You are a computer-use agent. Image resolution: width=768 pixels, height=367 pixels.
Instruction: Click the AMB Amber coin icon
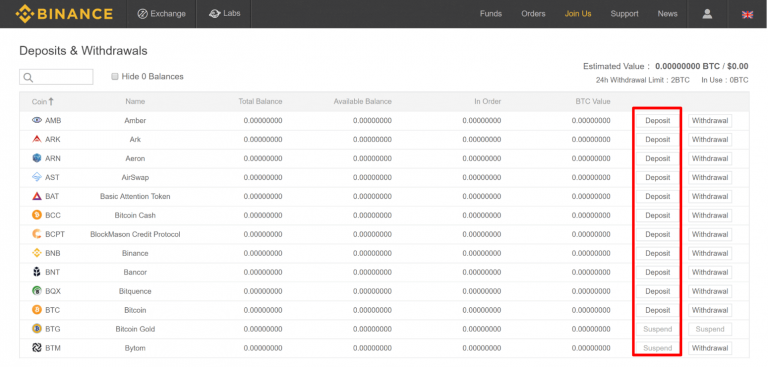click(x=37, y=120)
